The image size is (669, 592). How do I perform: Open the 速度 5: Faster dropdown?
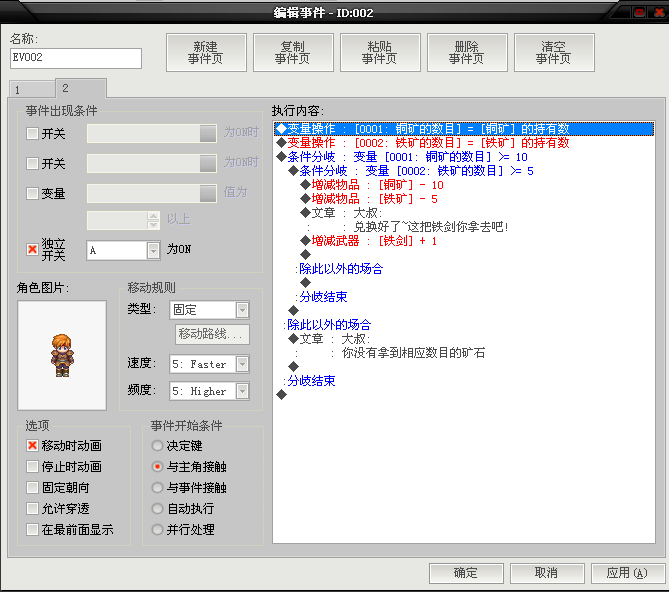[242, 364]
